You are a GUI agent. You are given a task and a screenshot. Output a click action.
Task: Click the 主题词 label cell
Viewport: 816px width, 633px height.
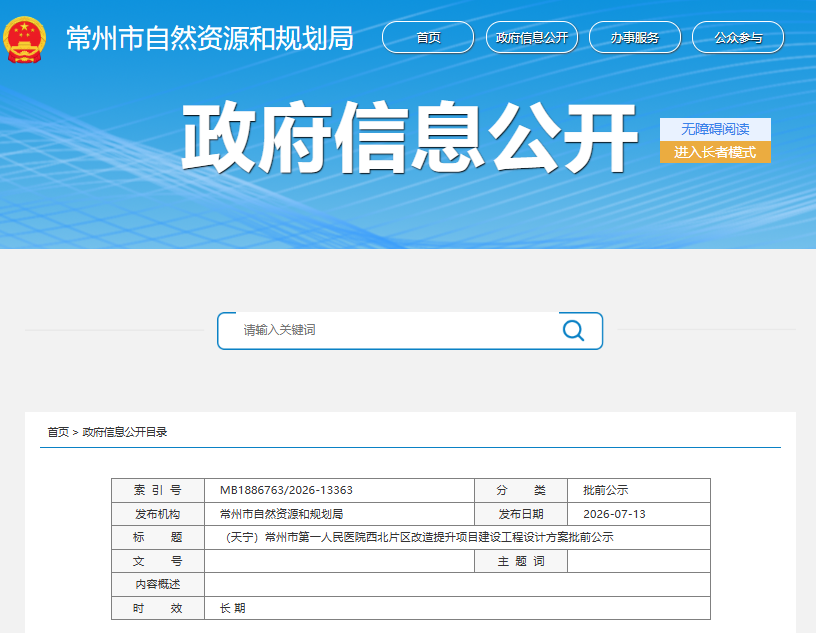[521, 561]
